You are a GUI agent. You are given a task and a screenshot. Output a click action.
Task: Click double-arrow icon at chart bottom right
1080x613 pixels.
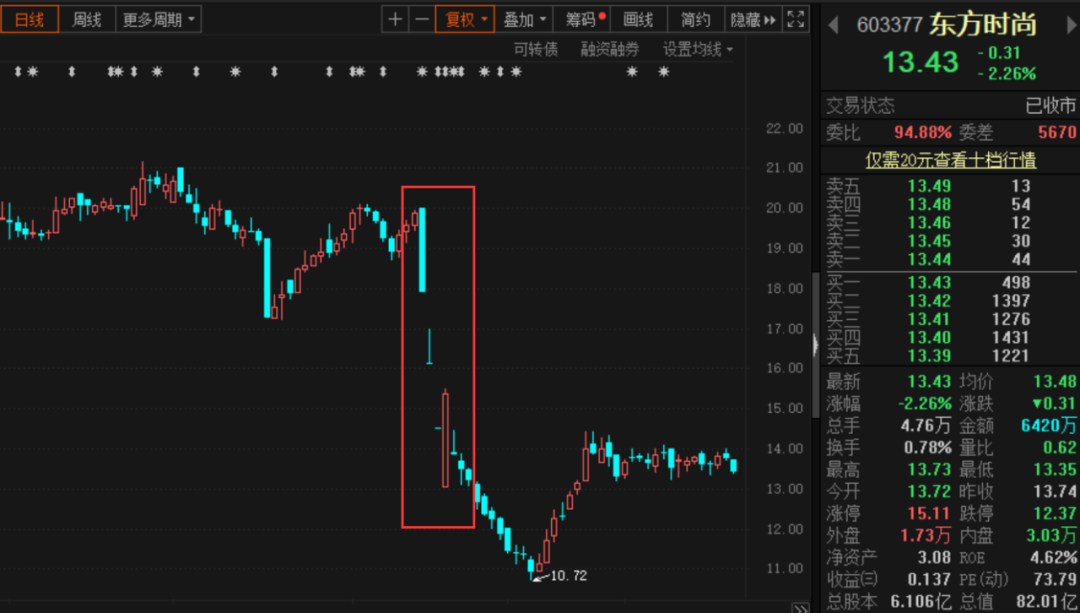(x=799, y=607)
